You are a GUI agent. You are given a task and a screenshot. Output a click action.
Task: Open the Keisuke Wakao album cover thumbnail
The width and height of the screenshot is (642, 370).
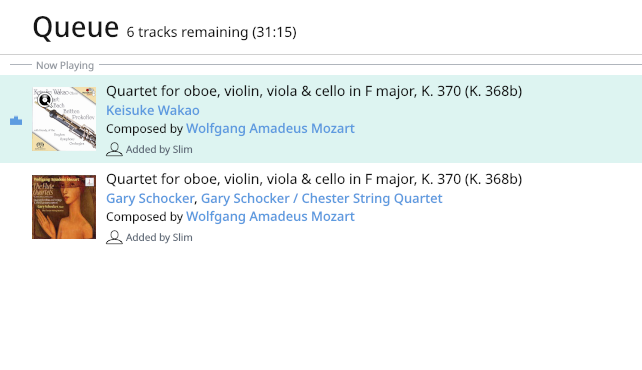64,119
